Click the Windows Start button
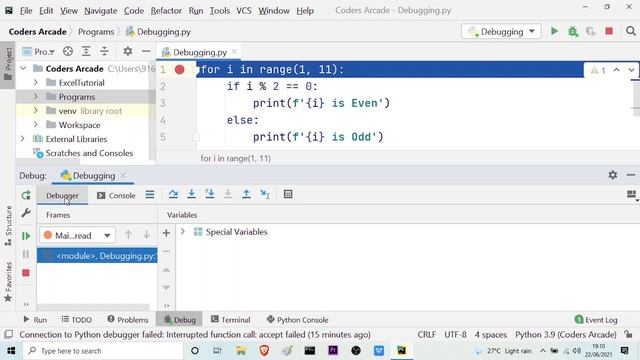640x360 pixels. click(x=11, y=351)
